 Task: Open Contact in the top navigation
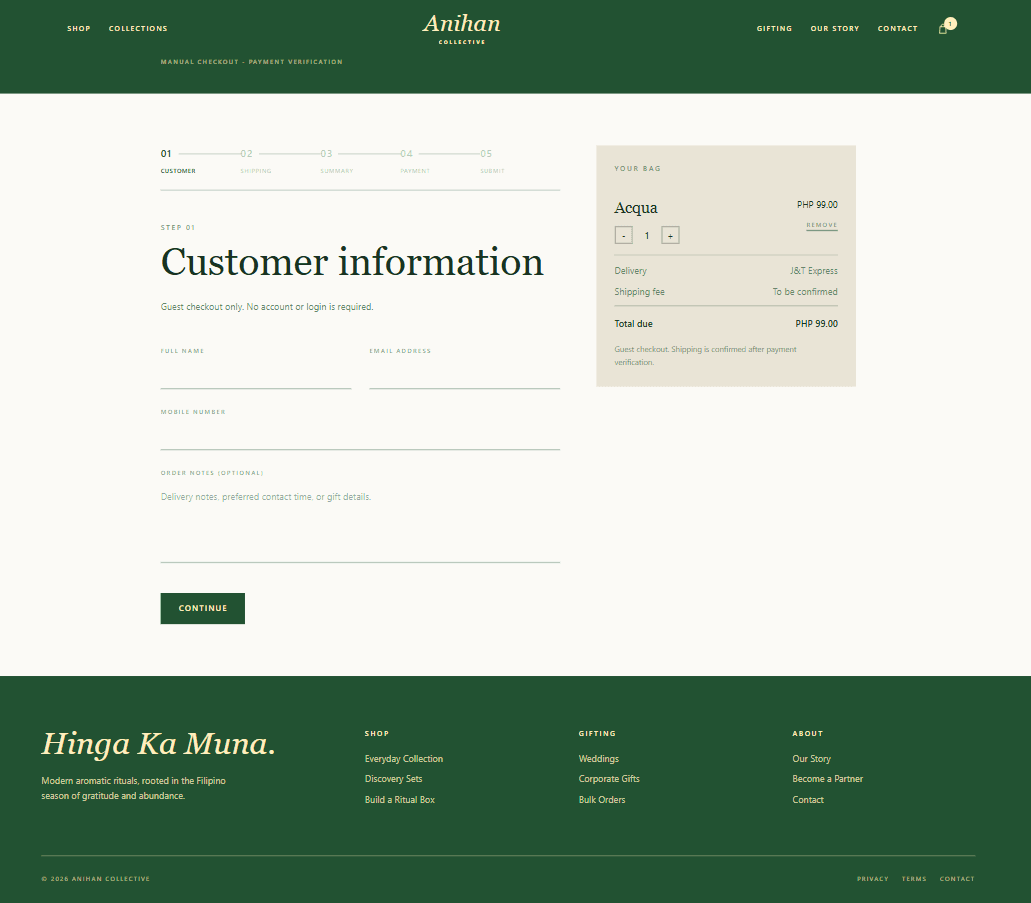897,28
